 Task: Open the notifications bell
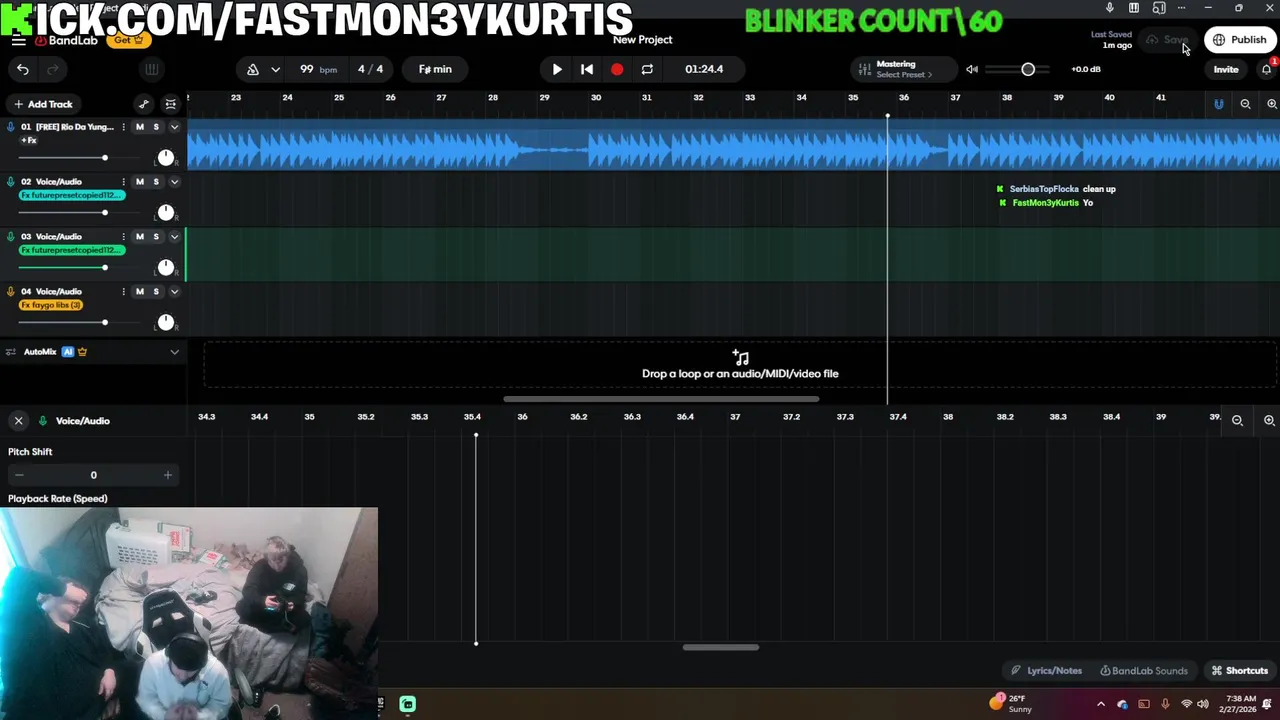click(x=1267, y=69)
